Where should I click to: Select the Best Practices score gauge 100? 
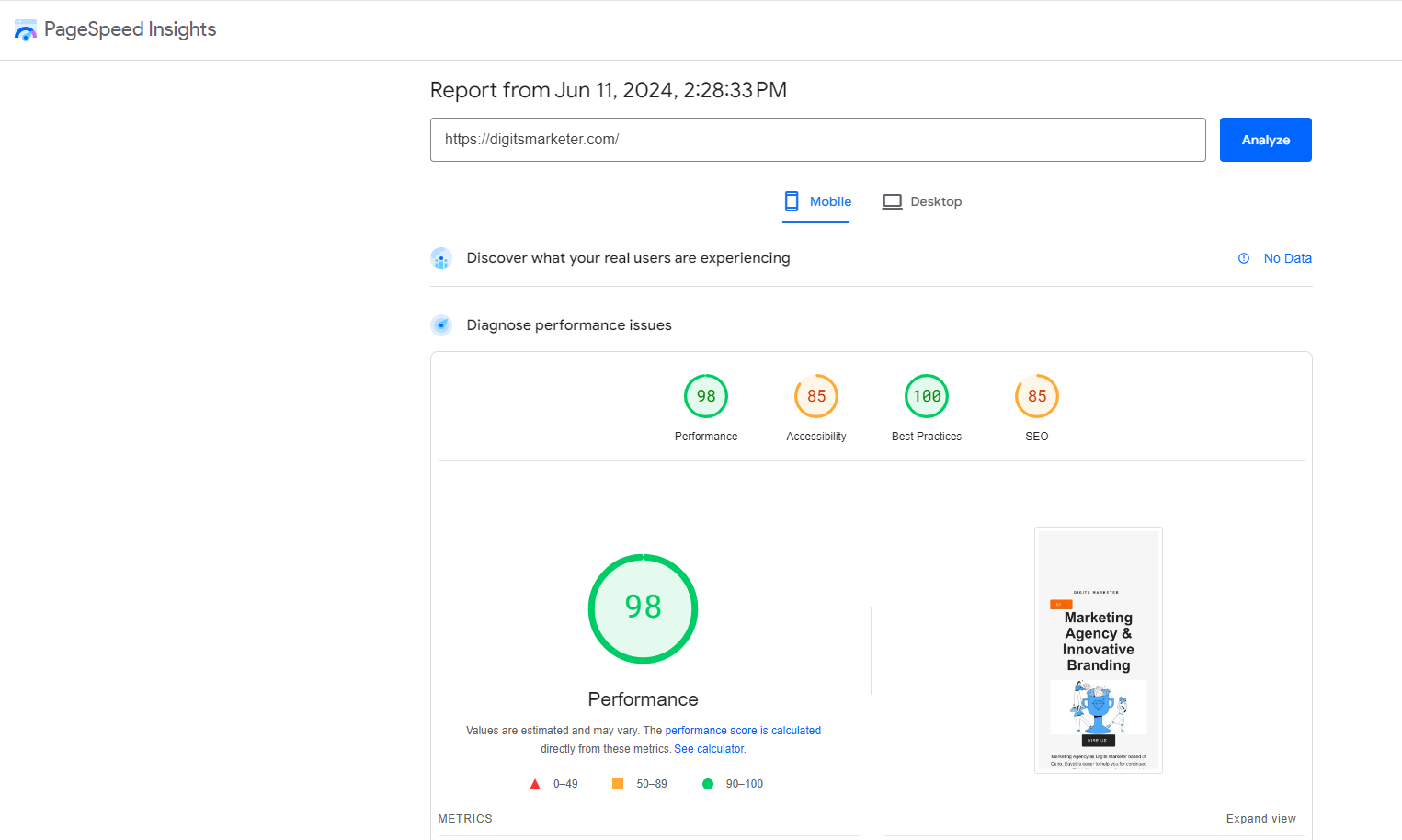click(x=927, y=397)
